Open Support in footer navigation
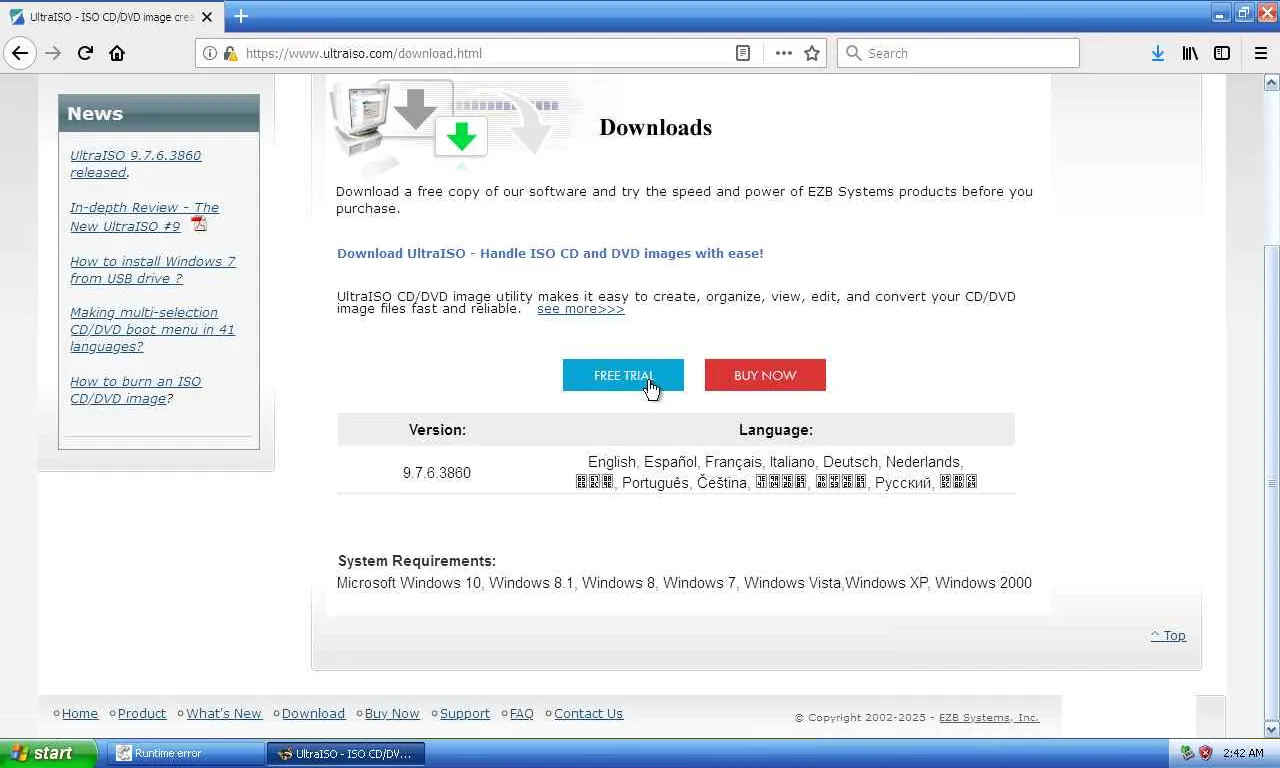The image size is (1280, 768). click(x=465, y=713)
